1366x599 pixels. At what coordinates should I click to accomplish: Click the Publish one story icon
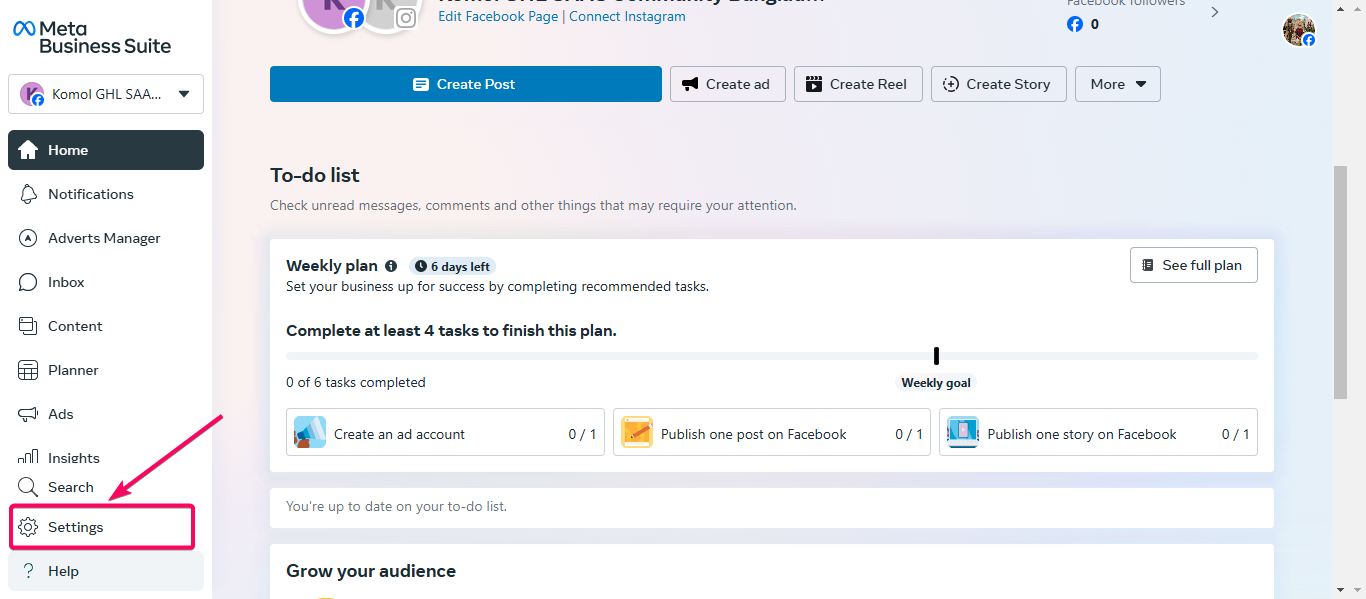click(x=963, y=432)
